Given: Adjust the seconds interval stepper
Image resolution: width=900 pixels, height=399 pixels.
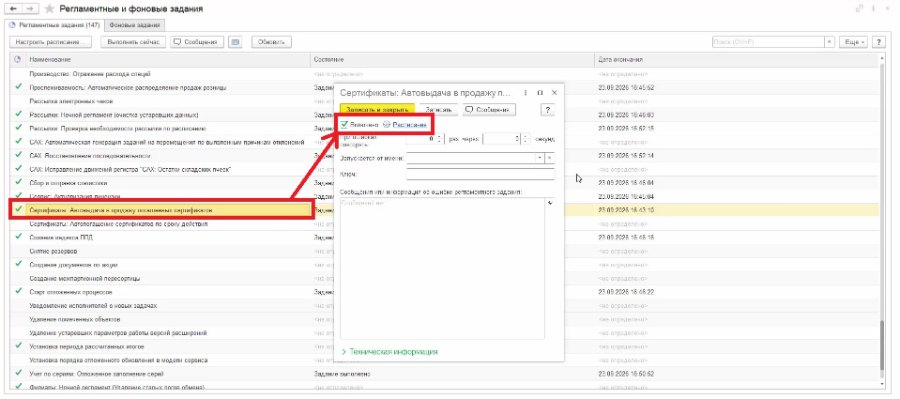Looking at the screenshot, I should (525, 138).
